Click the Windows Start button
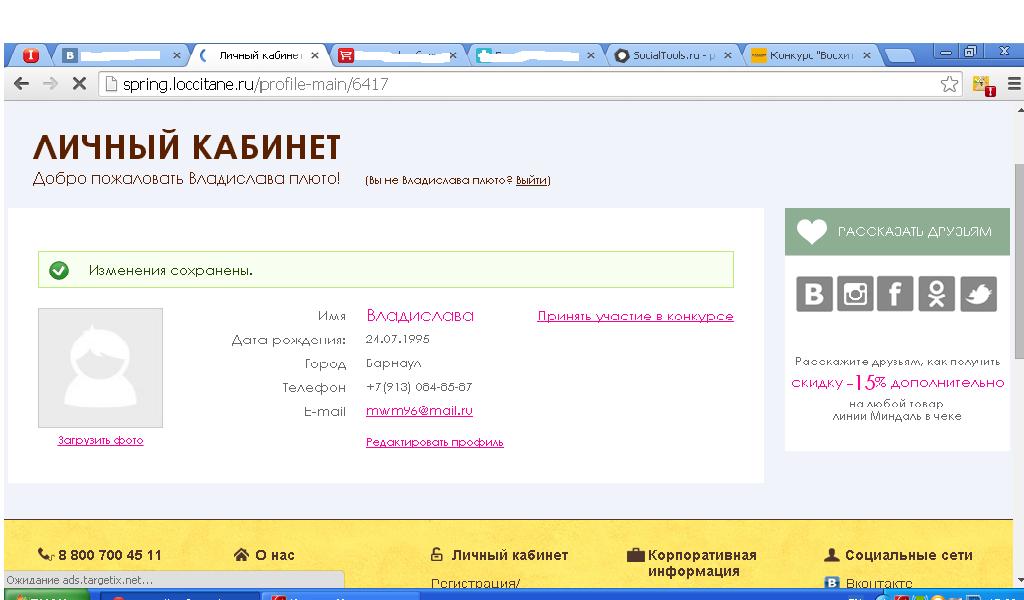The height and width of the screenshot is (600, 1024). coord(46,595)
